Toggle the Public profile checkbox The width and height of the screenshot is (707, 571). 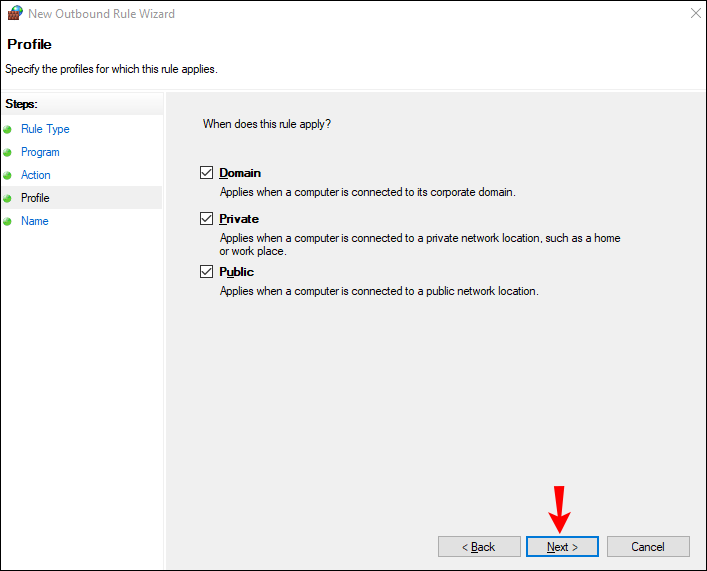[x=207, y=272]
